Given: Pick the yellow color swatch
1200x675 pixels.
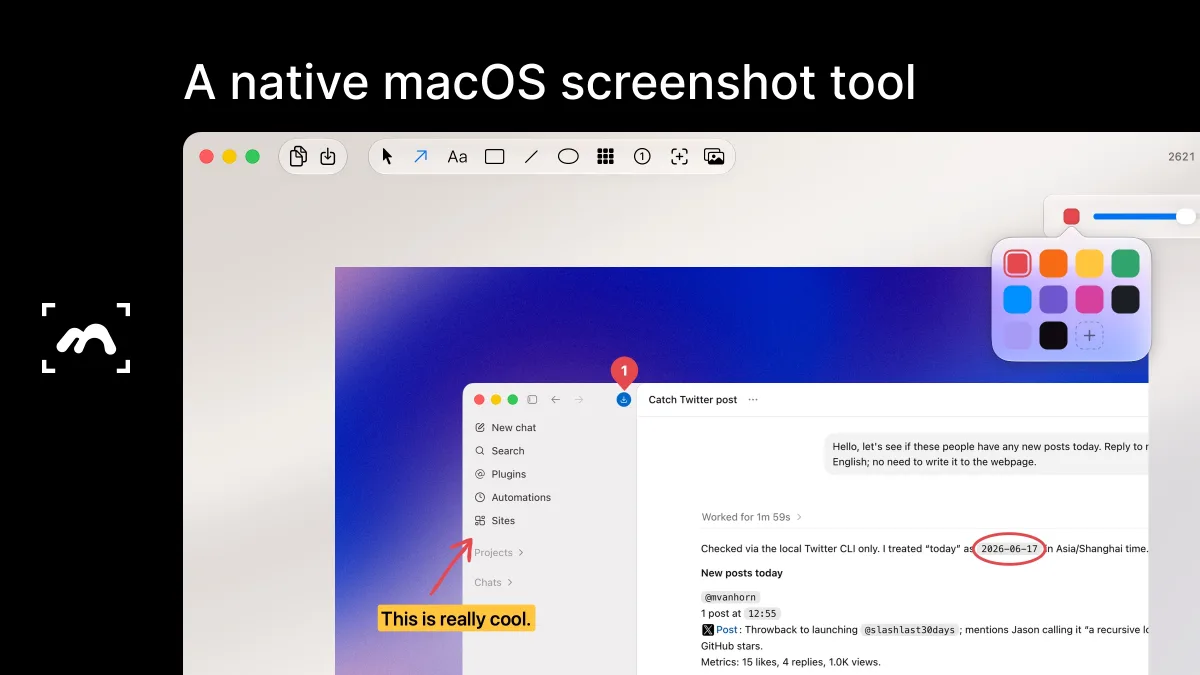Looking at the screenshot, I should point(1089,263).
